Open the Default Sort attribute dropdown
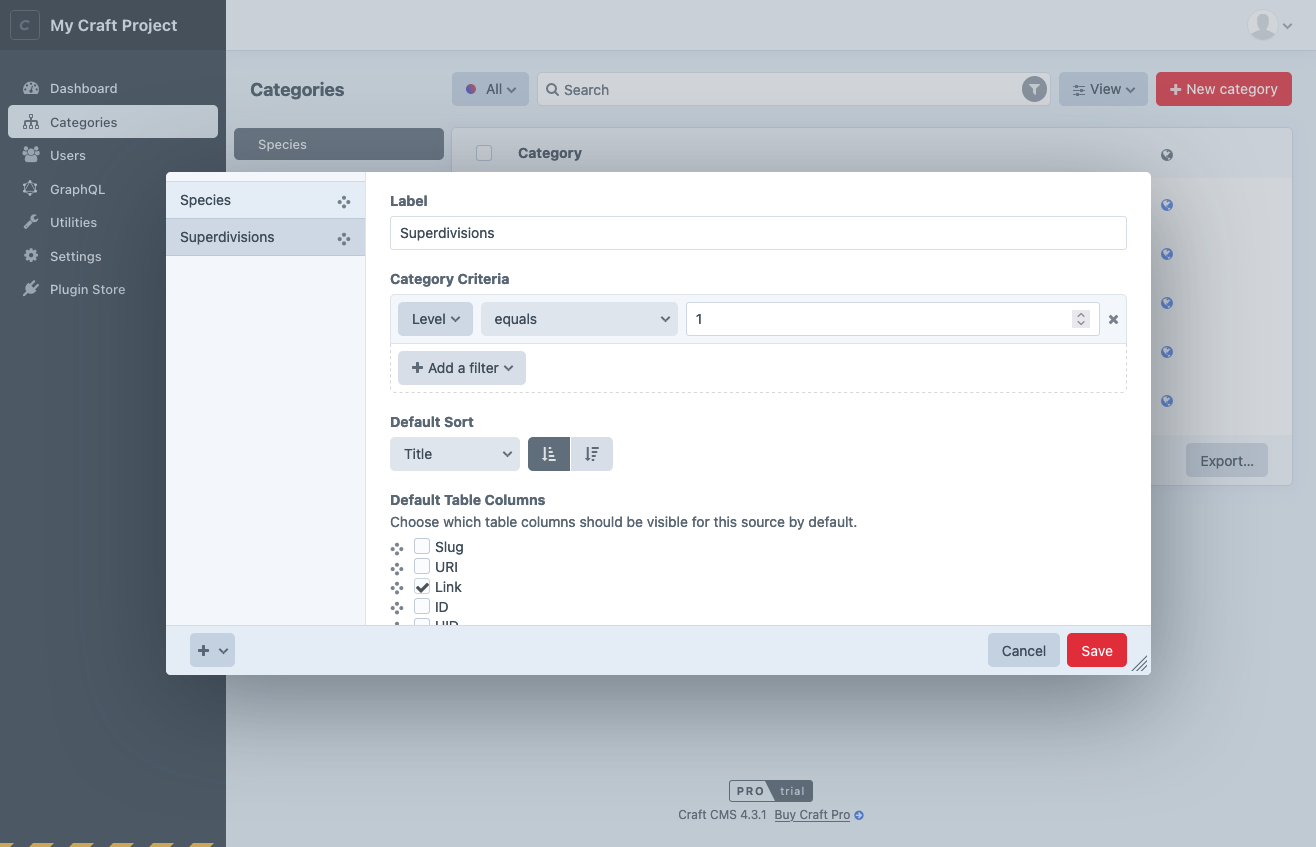The image size is (1316, 847). [454, 453]
